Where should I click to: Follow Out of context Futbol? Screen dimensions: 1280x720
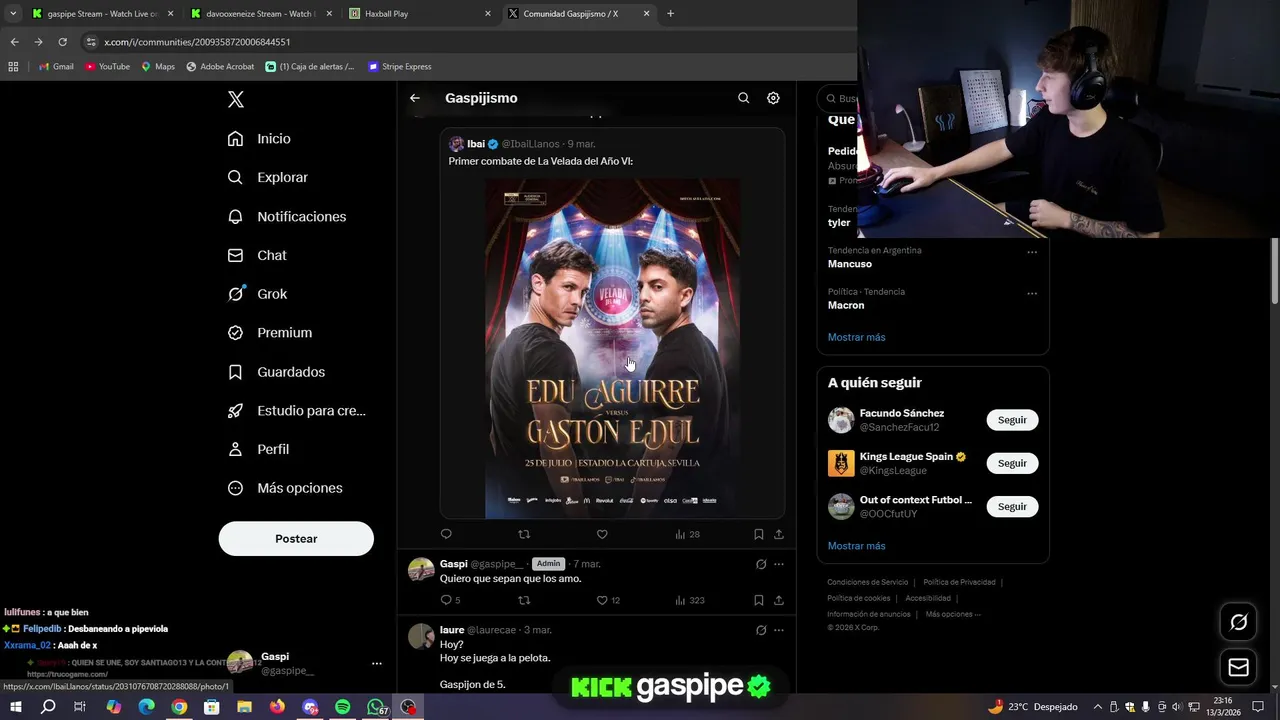tap(1012, 506)
